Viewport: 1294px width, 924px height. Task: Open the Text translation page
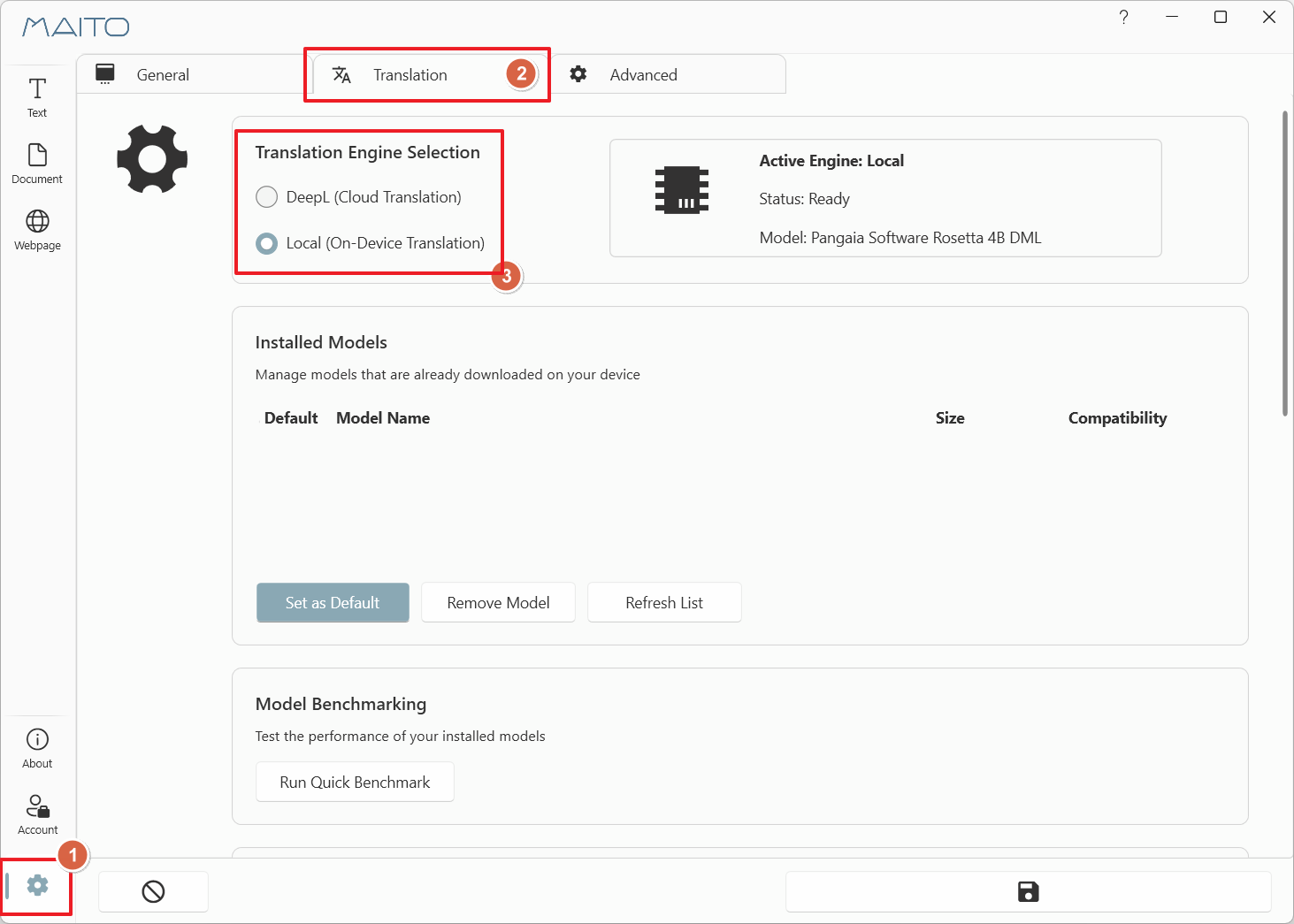coord(37,98)
